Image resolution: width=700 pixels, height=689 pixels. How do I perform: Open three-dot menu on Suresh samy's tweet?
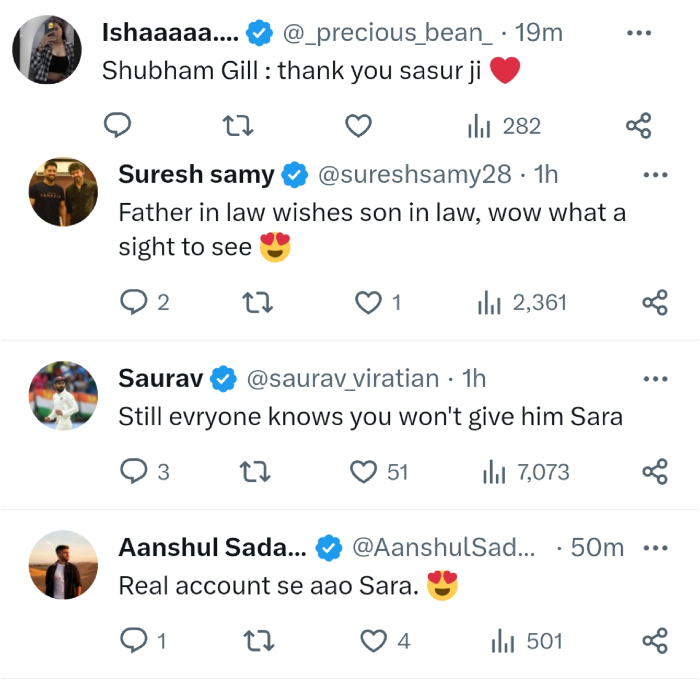[655, 175]
